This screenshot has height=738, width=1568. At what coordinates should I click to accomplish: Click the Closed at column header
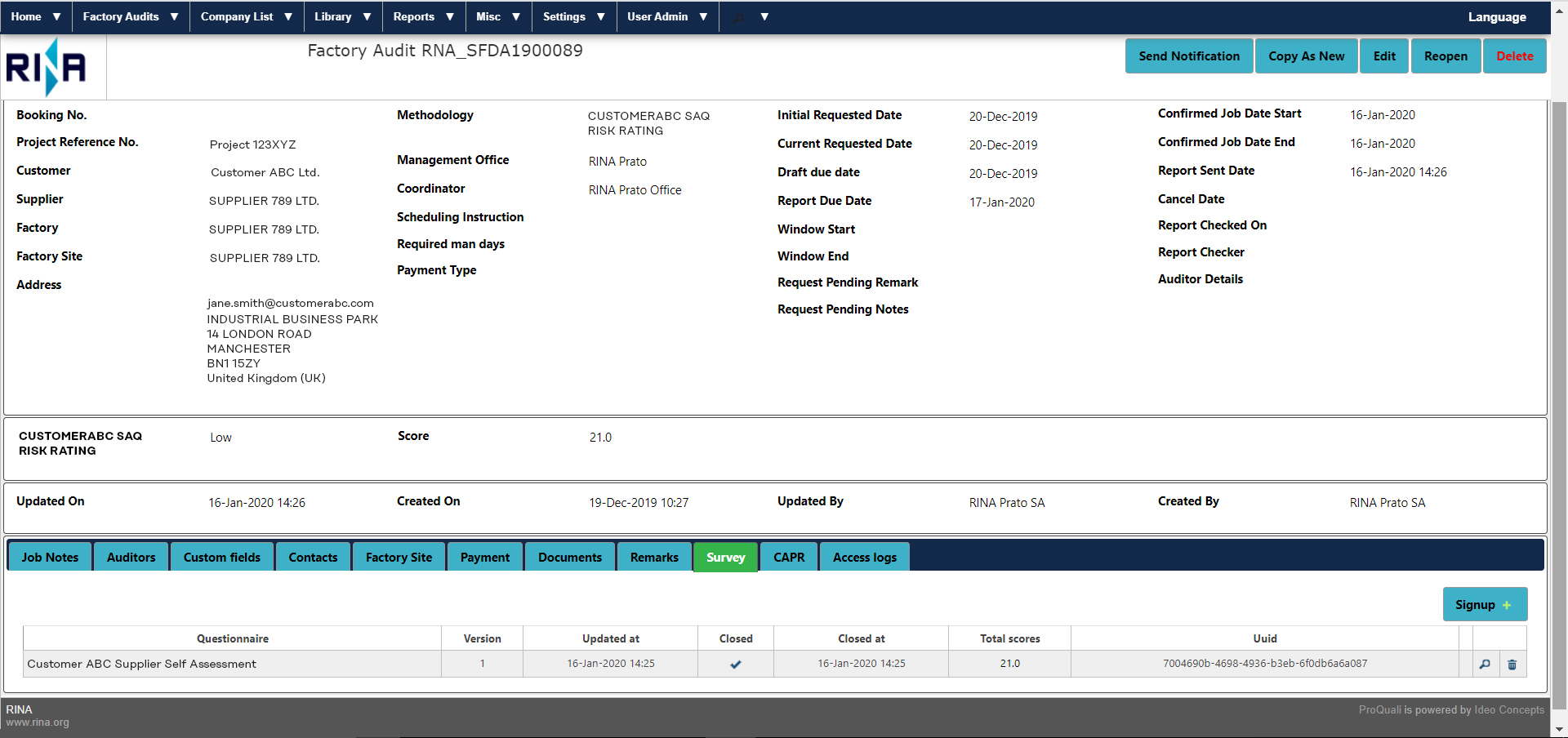tap(861, 638)
